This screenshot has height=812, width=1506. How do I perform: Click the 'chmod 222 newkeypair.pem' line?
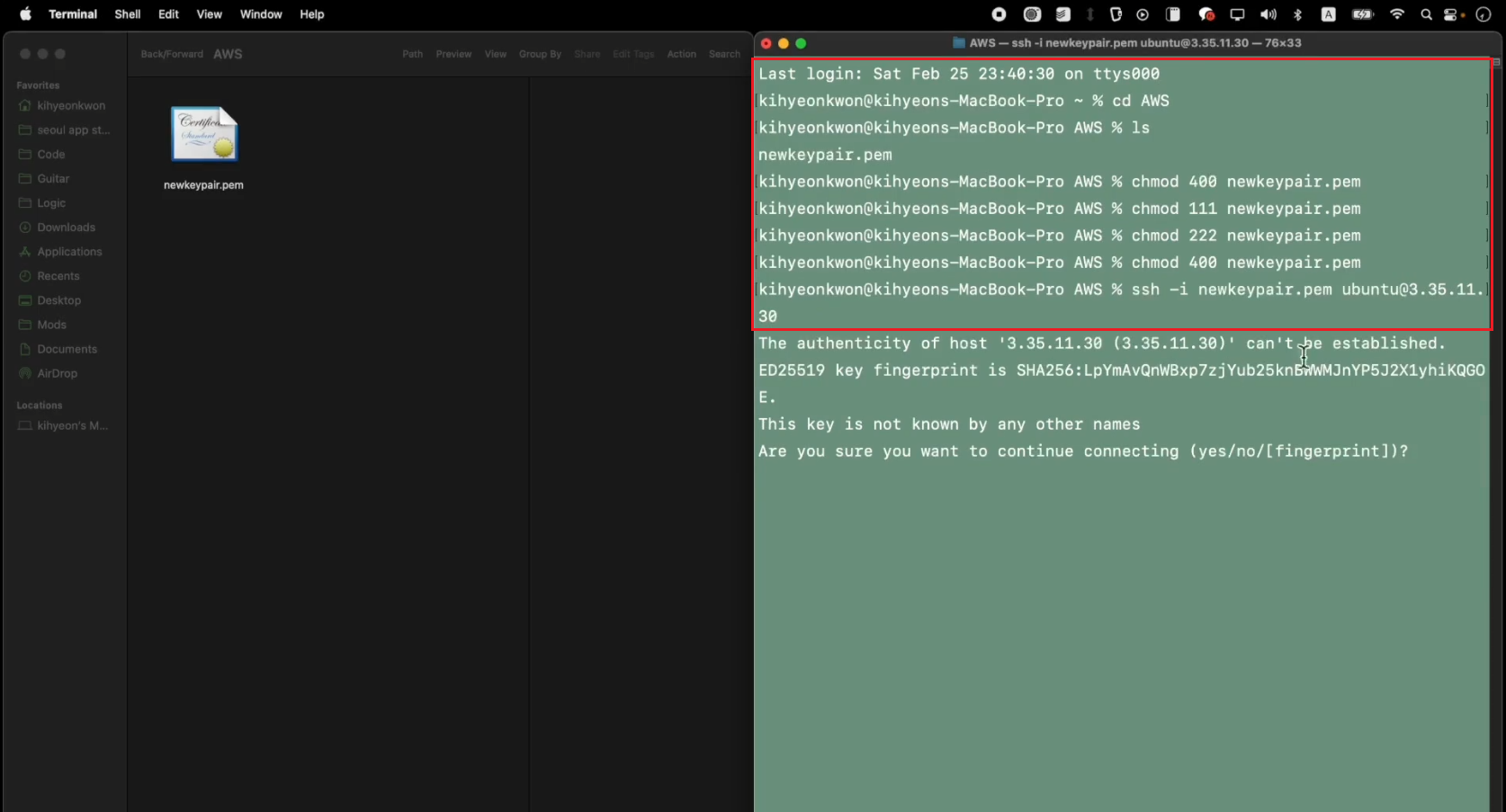1059,236
